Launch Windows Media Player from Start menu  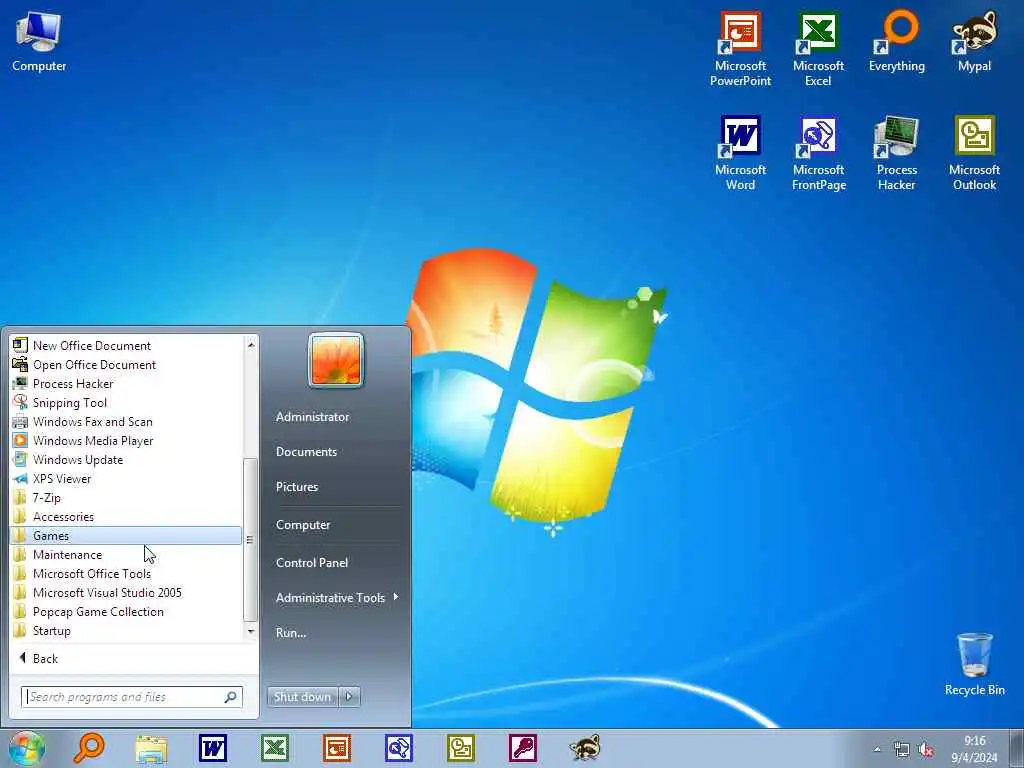tap(126, 440)
